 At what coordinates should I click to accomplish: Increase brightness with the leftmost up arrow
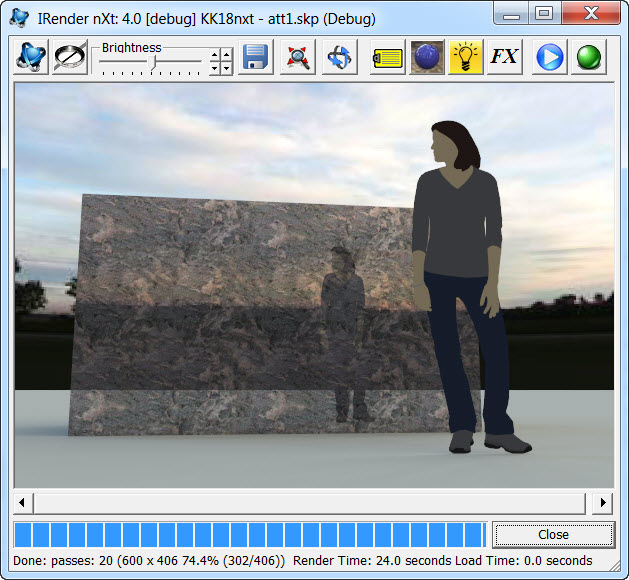[214, 55]
